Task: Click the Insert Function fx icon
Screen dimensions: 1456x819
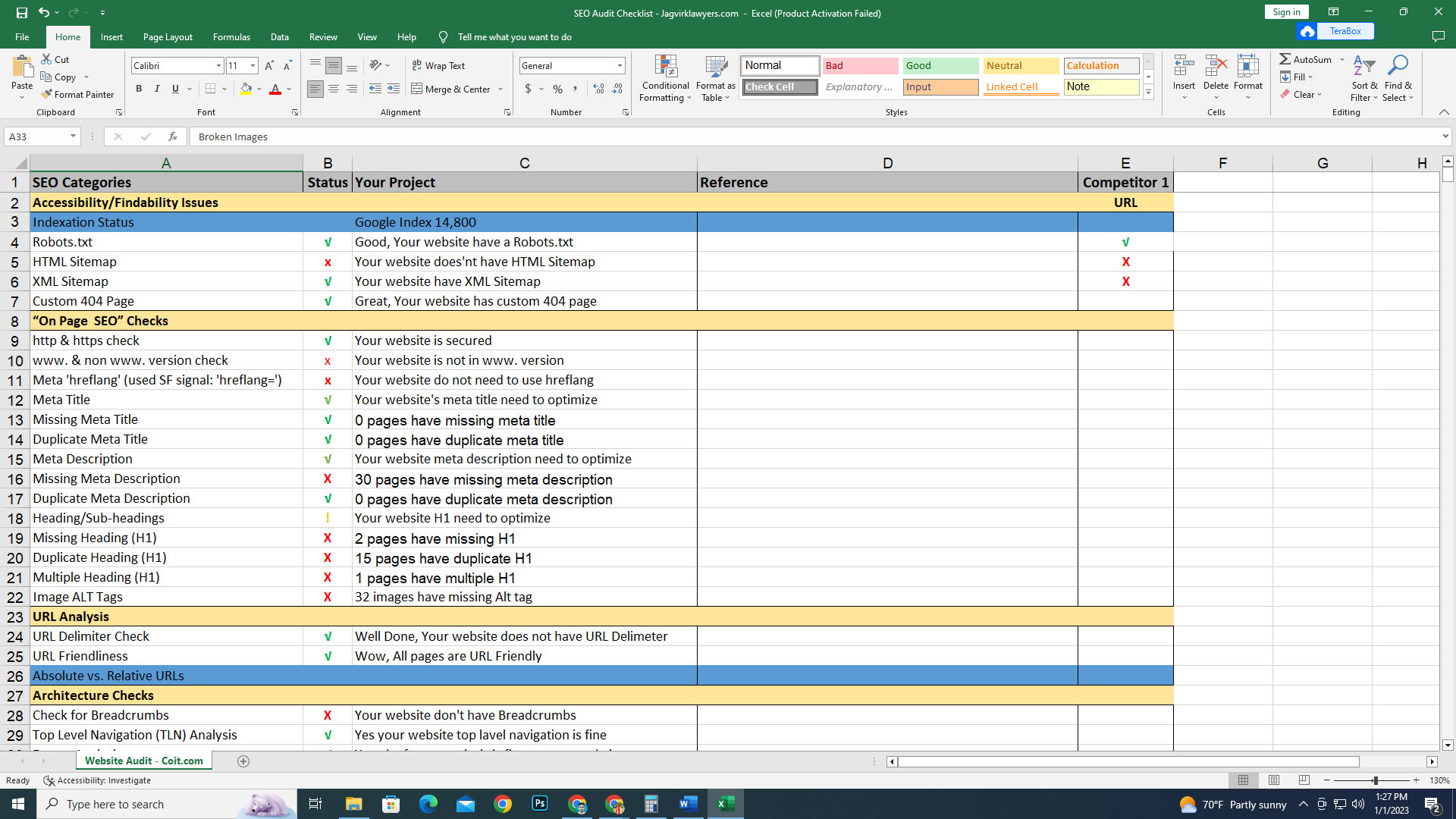Action: click(173, 136)
